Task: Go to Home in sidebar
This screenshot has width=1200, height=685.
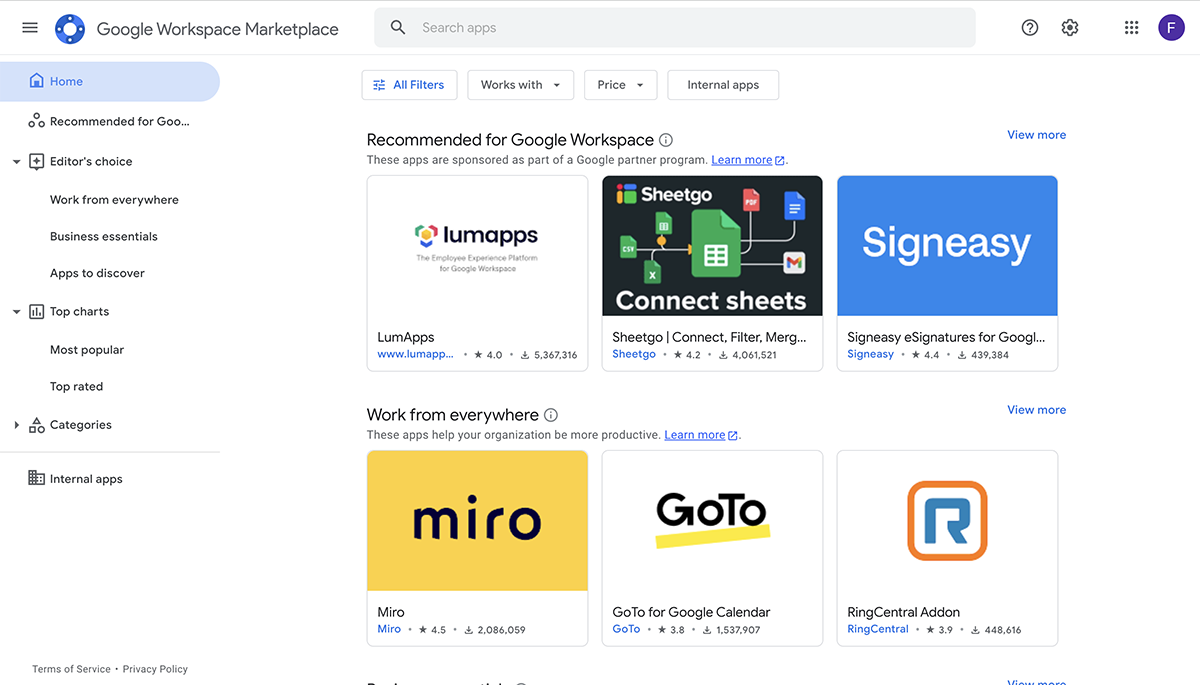Action: click(110, 81)
